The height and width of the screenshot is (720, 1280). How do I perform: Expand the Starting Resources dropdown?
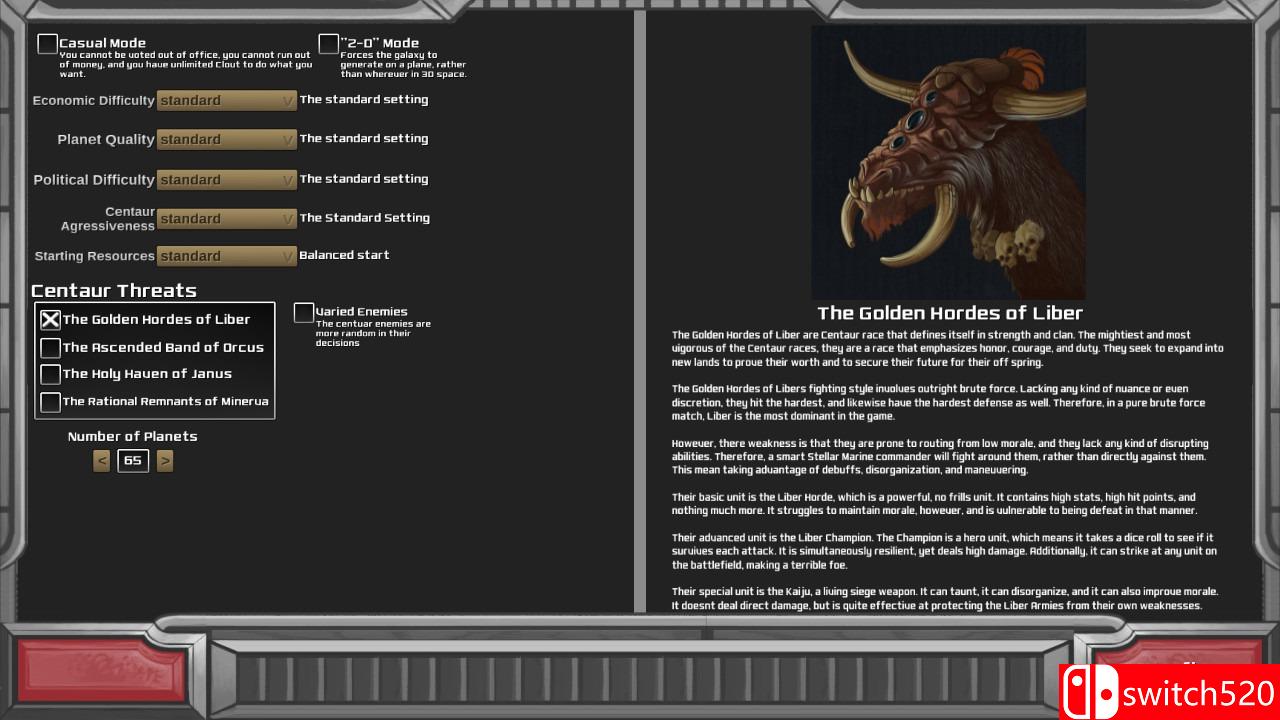click(227, 257)
